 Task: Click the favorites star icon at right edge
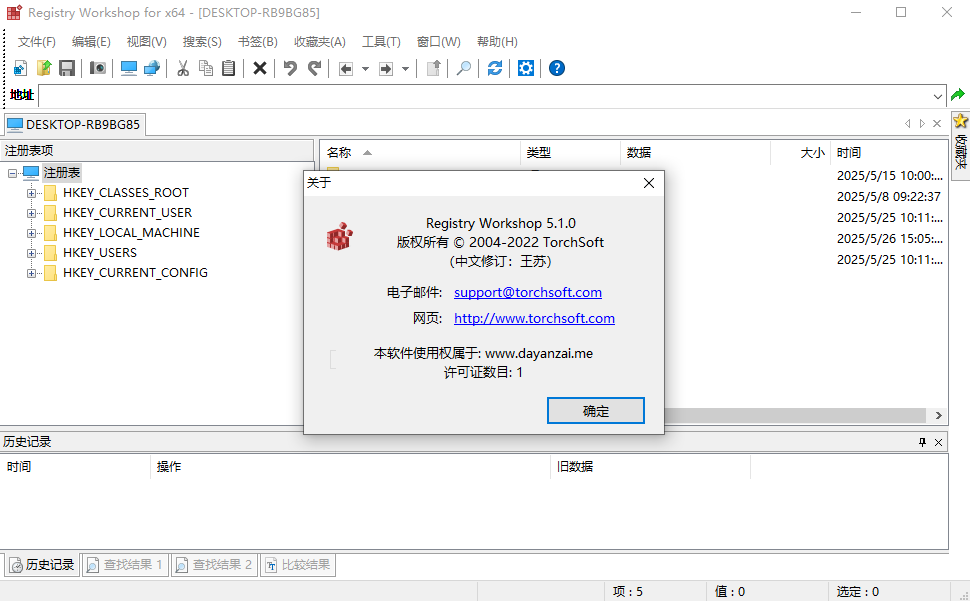point(960,121)
